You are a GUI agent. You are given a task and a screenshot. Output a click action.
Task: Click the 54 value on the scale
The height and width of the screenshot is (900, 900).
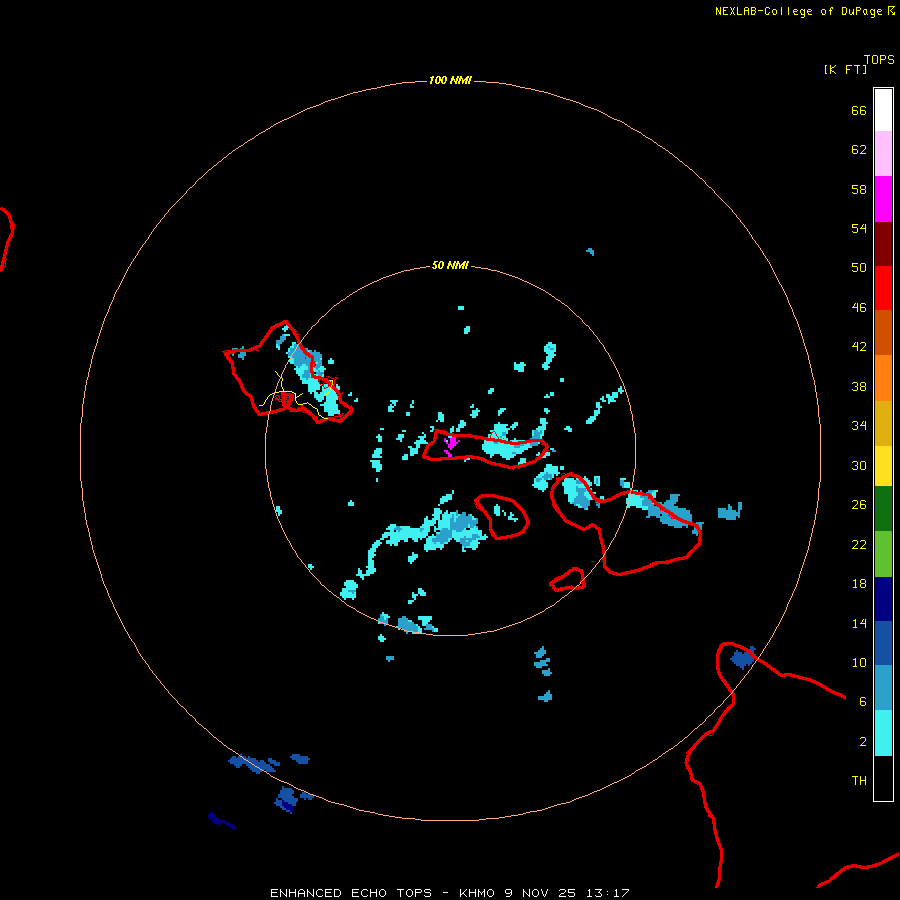[859, 228]
